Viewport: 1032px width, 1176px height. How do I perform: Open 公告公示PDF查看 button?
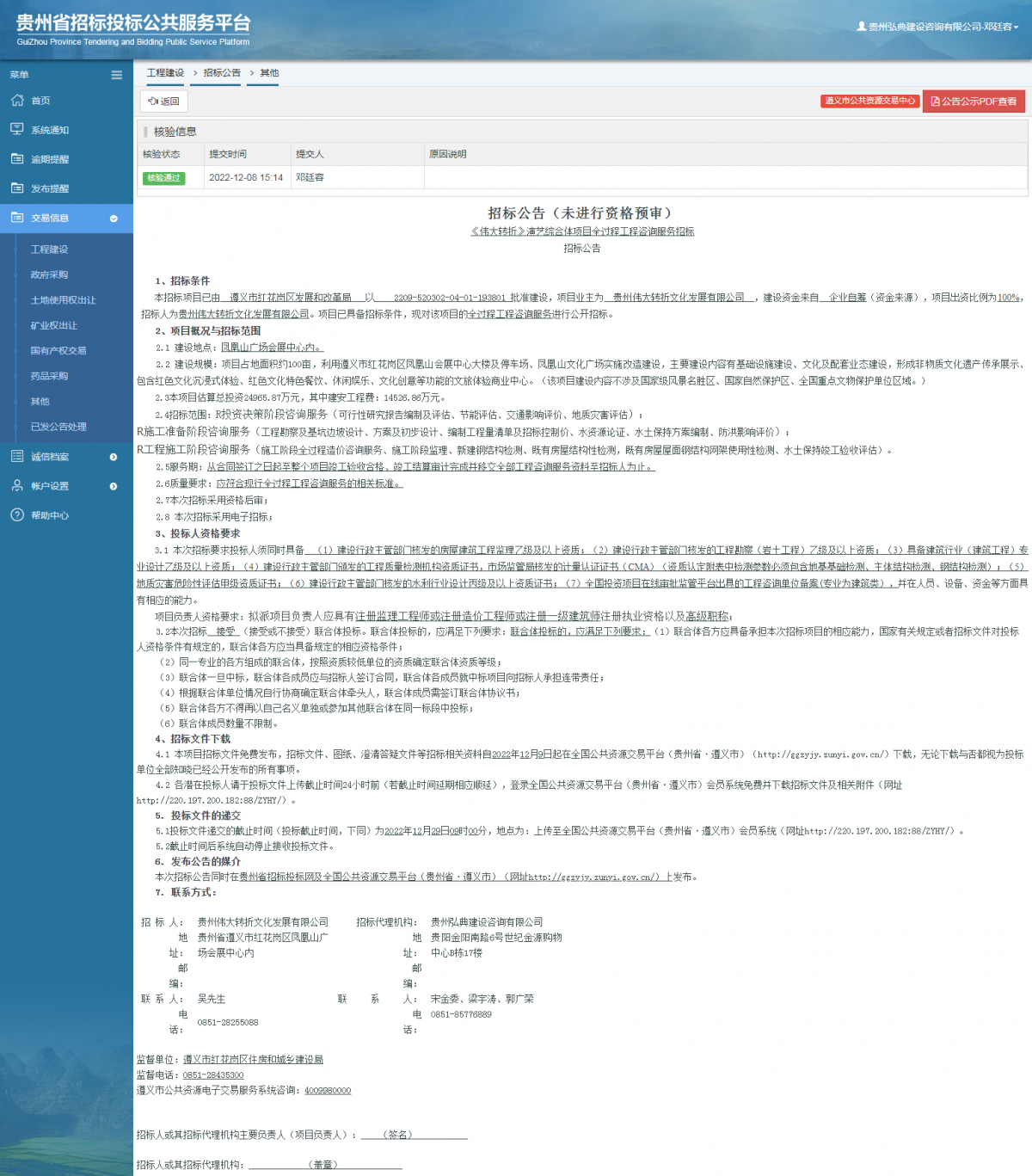pos(974,102)
